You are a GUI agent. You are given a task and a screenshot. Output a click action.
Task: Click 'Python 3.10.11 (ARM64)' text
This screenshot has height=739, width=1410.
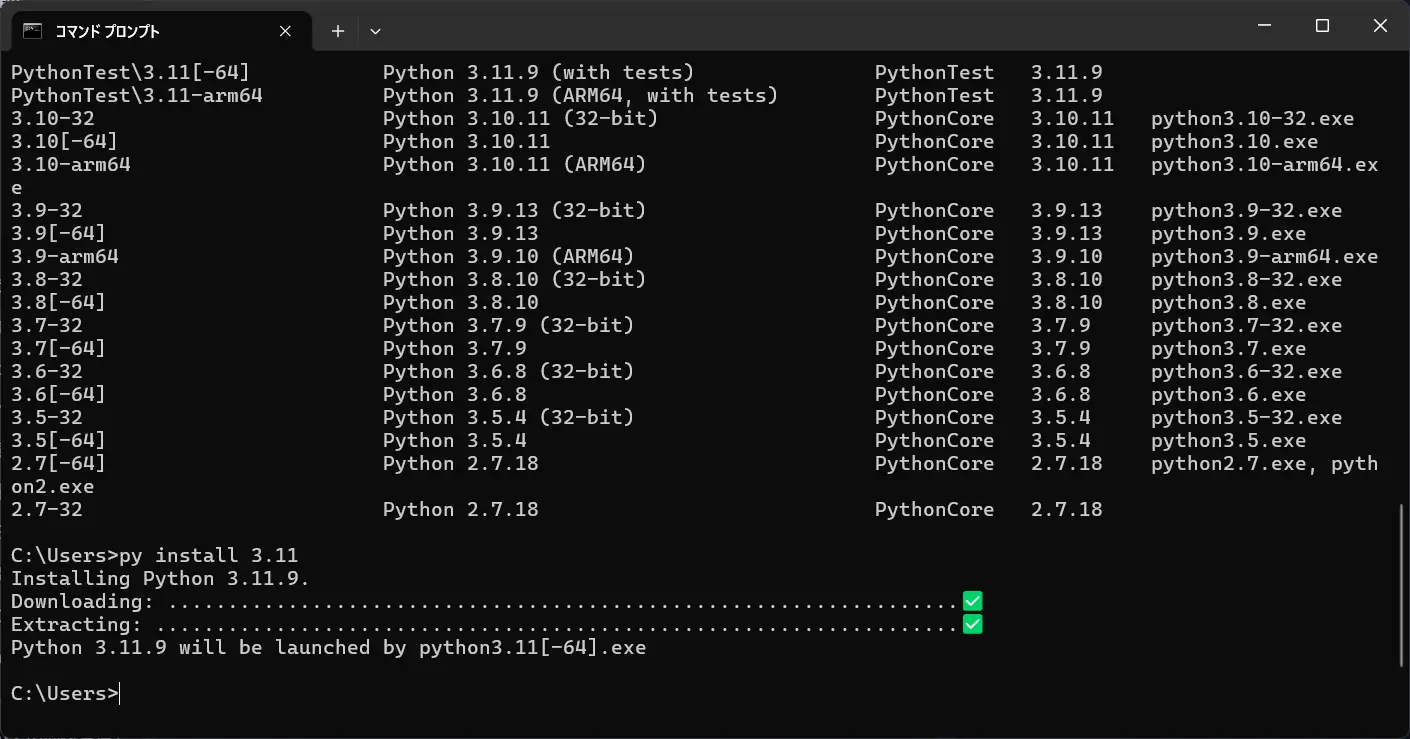514,164
